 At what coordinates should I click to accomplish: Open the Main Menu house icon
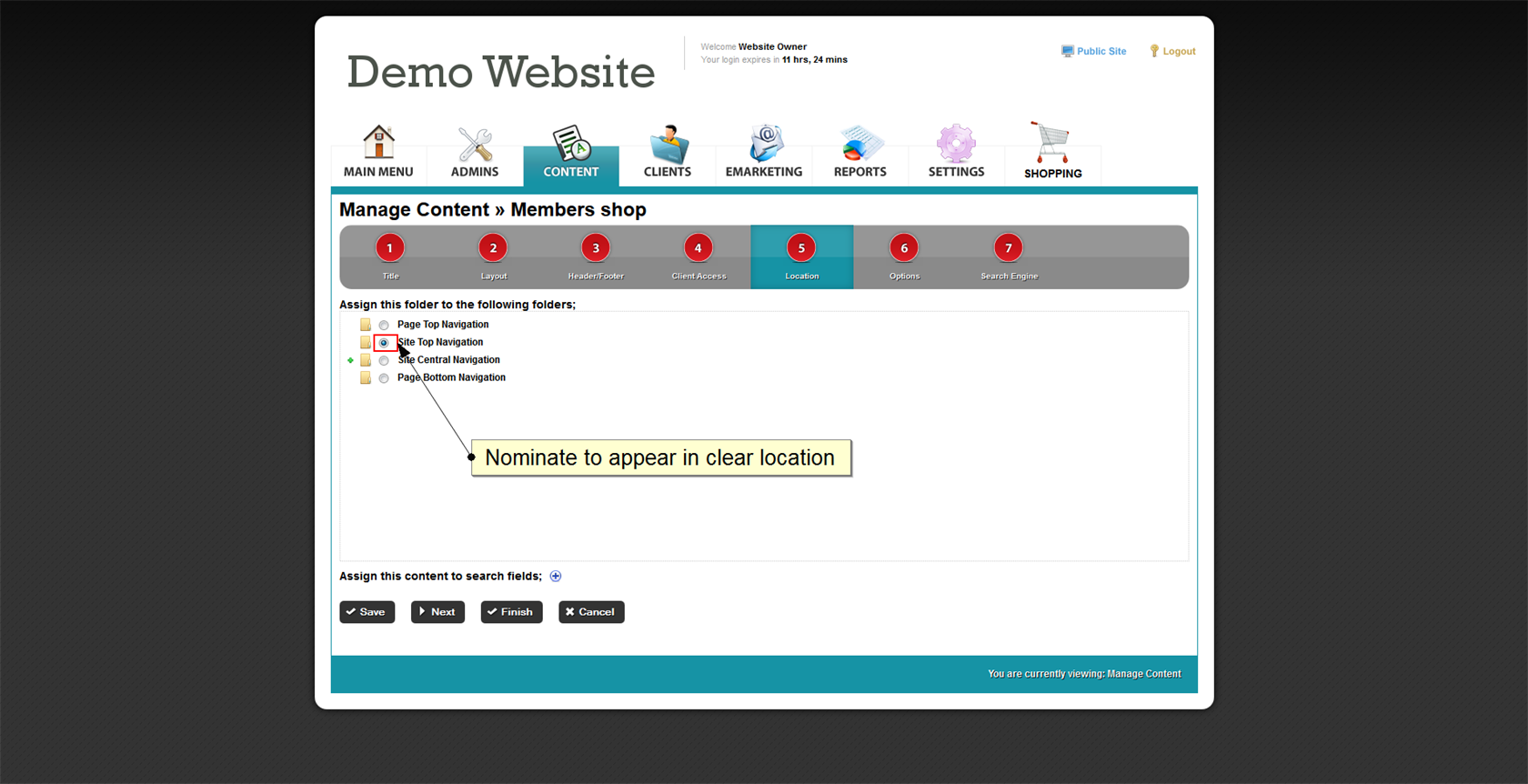click(x=378, y=144)
